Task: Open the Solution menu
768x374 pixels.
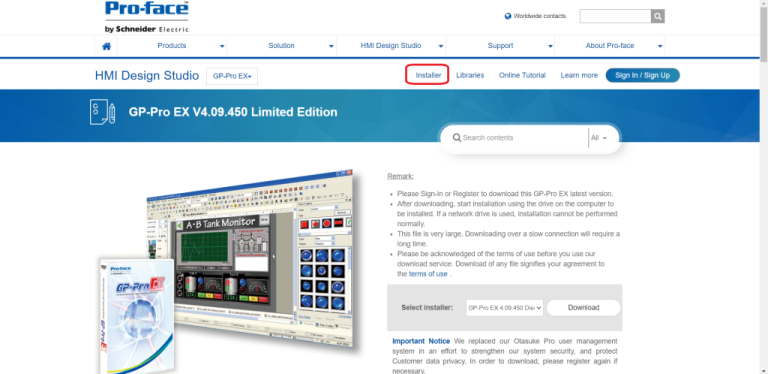Action: (x=281, y=46)
